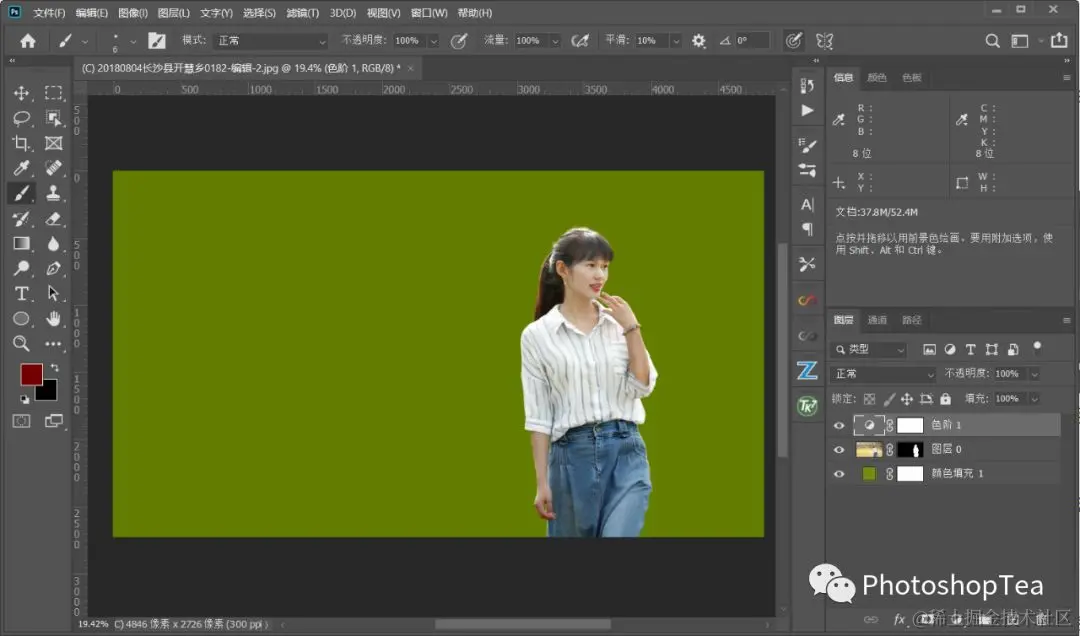Toggle lock position
The image size is (1080, 636).
[907, 399]
